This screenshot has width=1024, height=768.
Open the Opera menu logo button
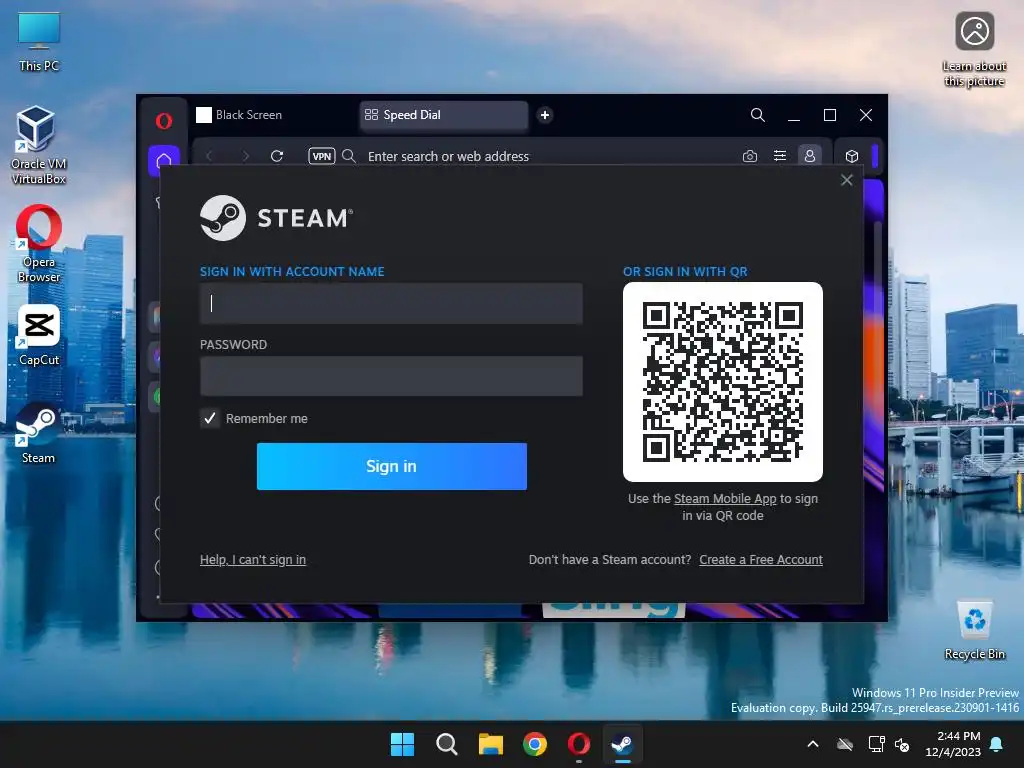click(164, 121)
